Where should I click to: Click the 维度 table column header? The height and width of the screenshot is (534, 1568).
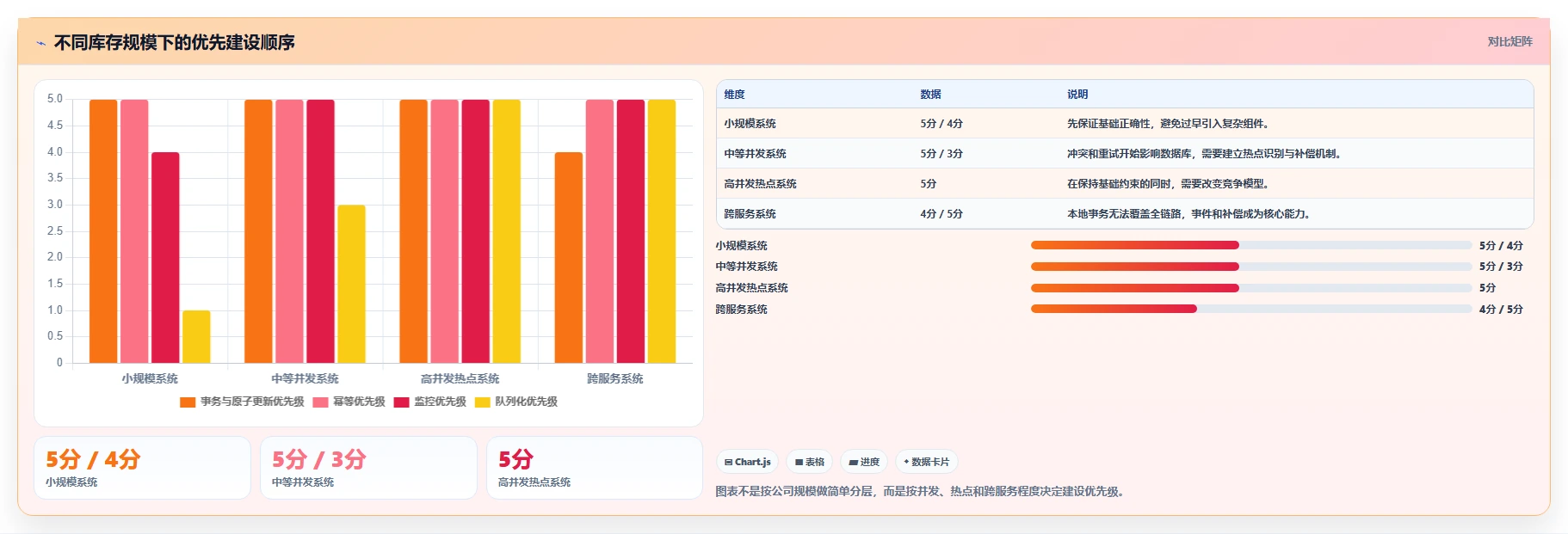(x=734, y=95)
